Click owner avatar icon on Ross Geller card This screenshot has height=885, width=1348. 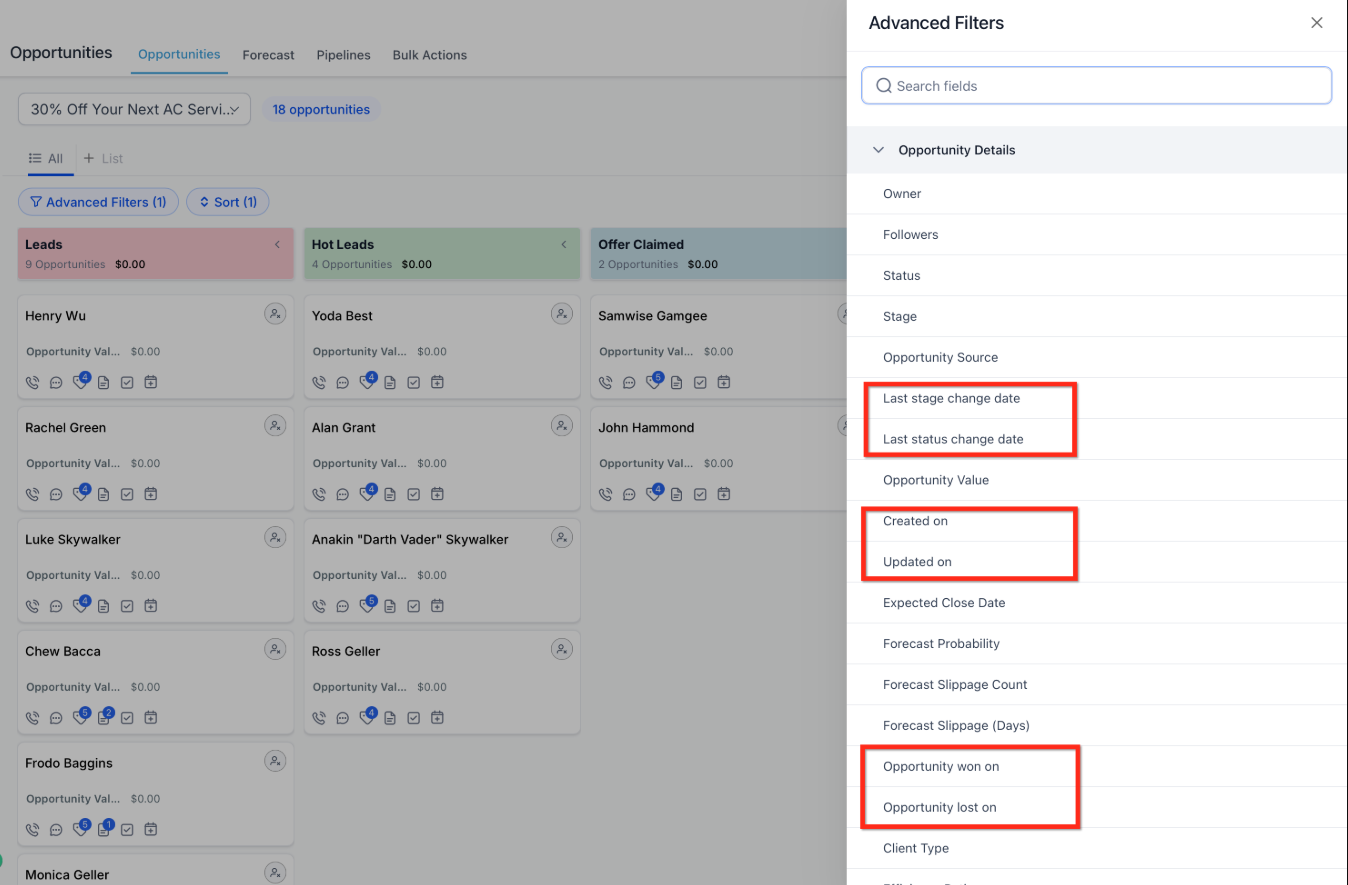click(x=562, y=649)
